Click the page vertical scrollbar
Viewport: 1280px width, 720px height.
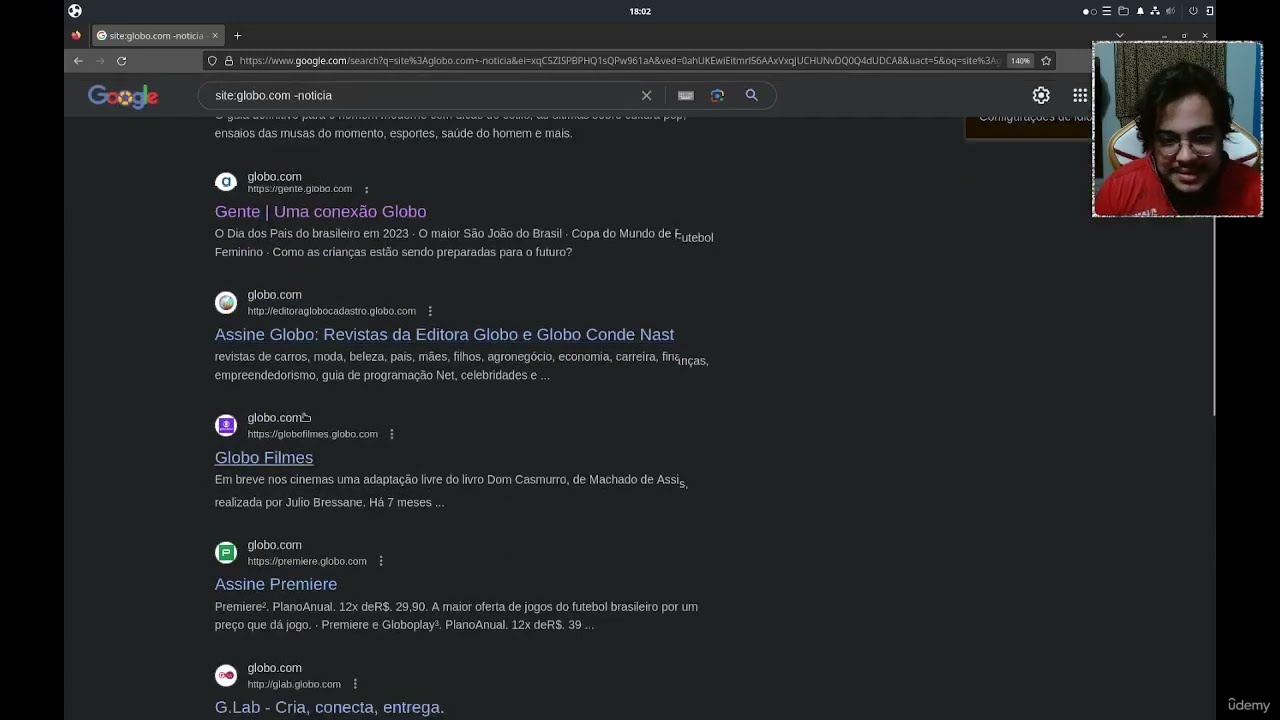tap(1215, 315)
